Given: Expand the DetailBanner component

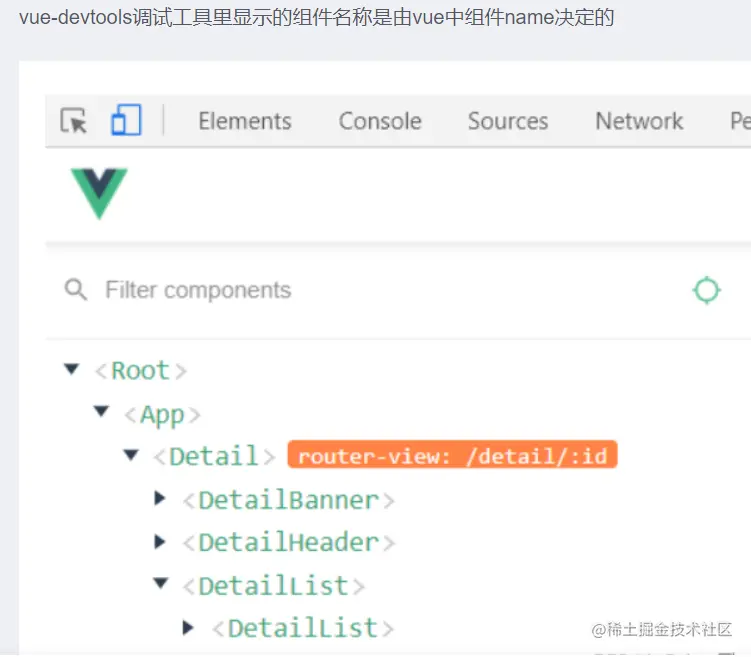Looking at the screenshot, I should click(160, 498).
